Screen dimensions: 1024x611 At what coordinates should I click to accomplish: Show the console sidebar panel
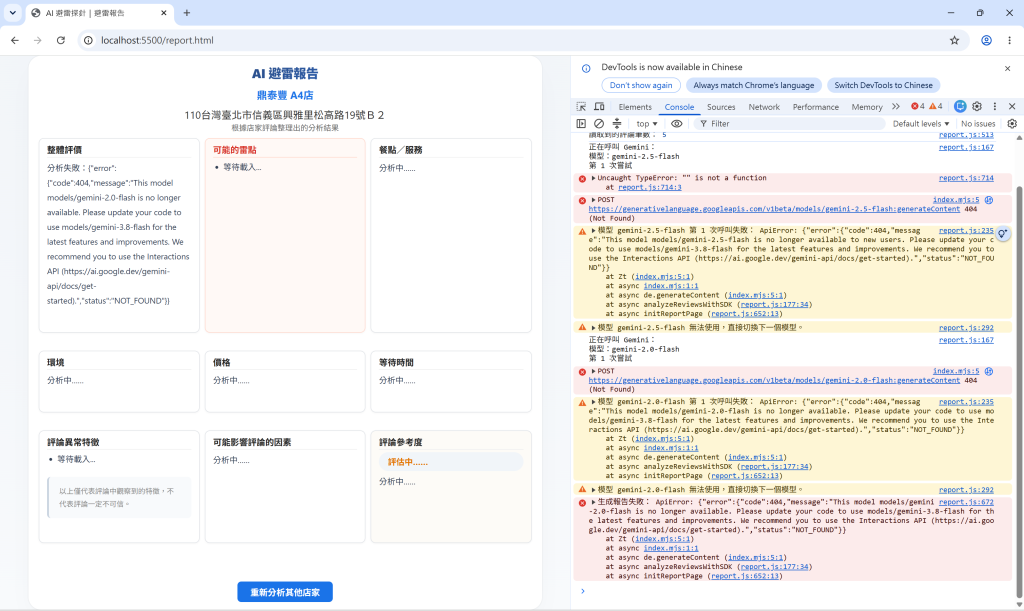click(581, 123)
